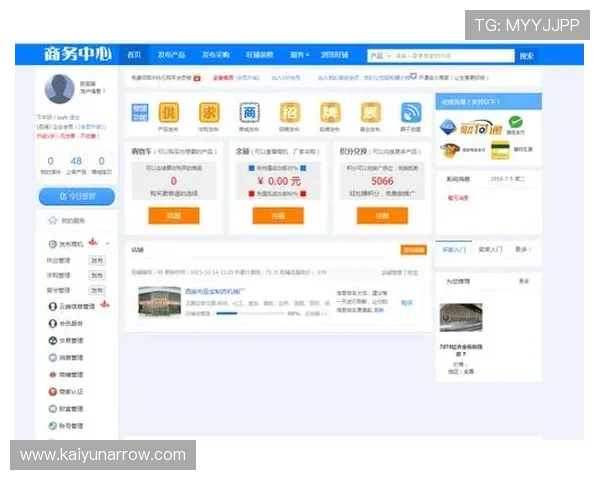
Task: Select the 招 recruitment publish icon
Action: click(x=290, y=113)
